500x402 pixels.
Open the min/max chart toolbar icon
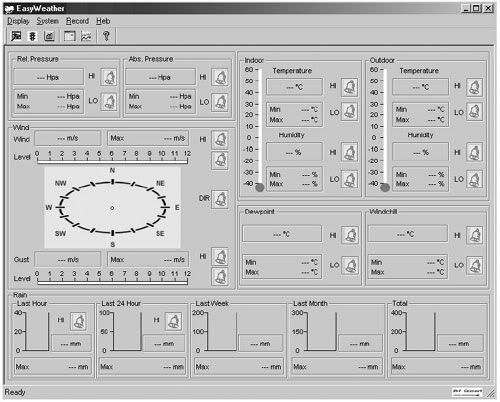[49, 36]
